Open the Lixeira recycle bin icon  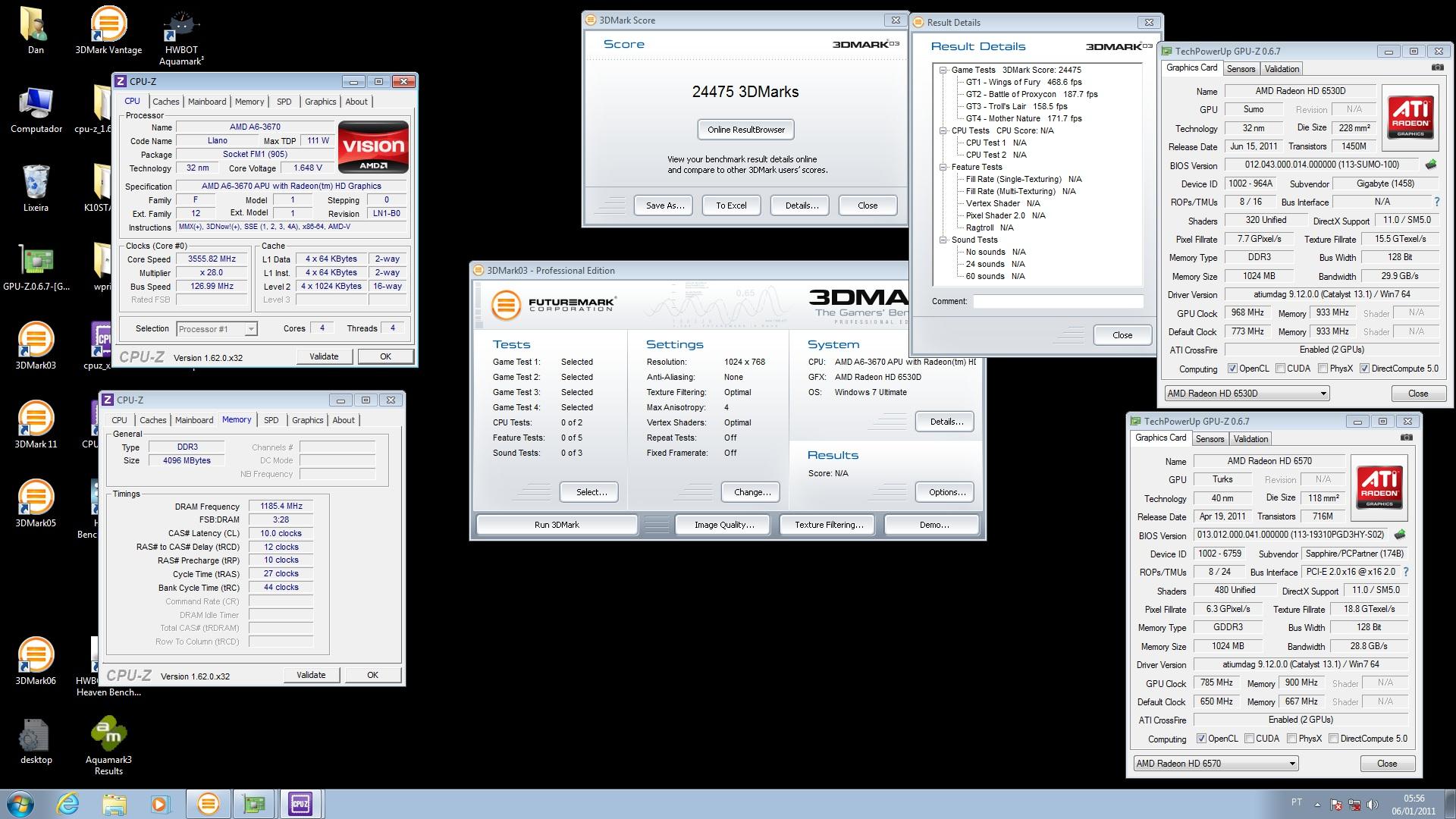click(x=36, y=188)
